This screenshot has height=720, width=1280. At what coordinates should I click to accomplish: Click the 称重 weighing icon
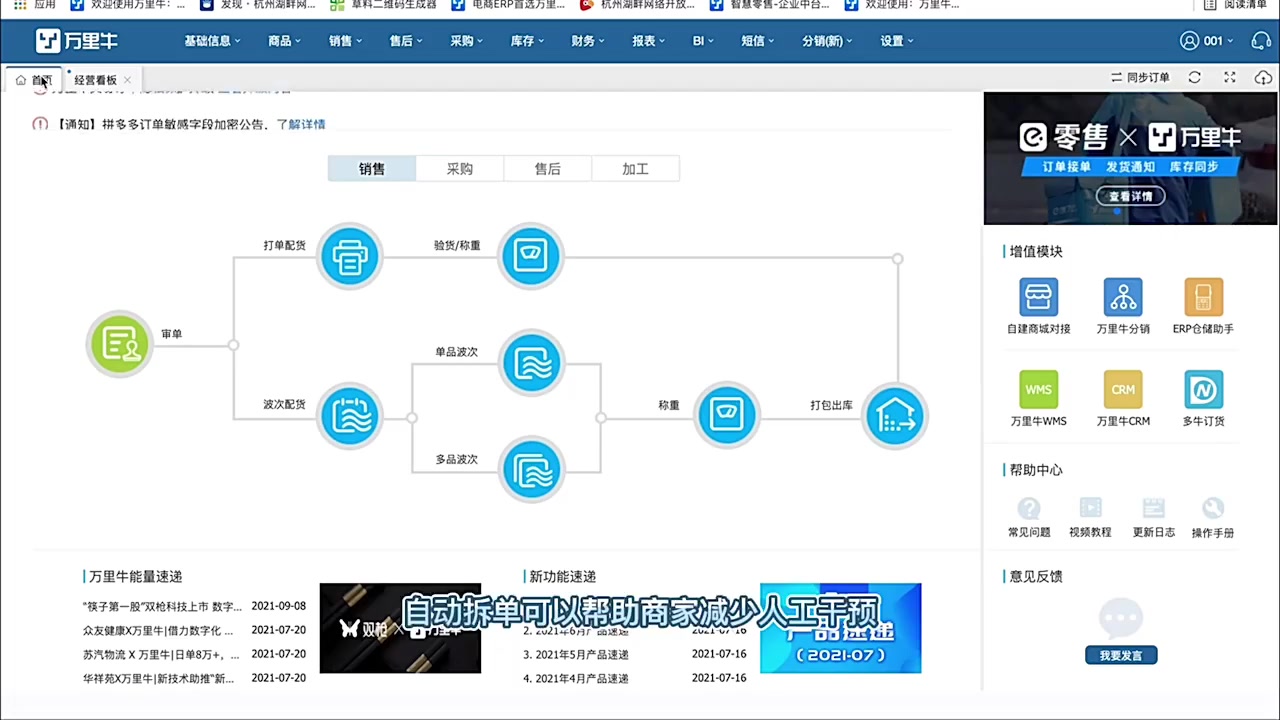pos(727,414)
